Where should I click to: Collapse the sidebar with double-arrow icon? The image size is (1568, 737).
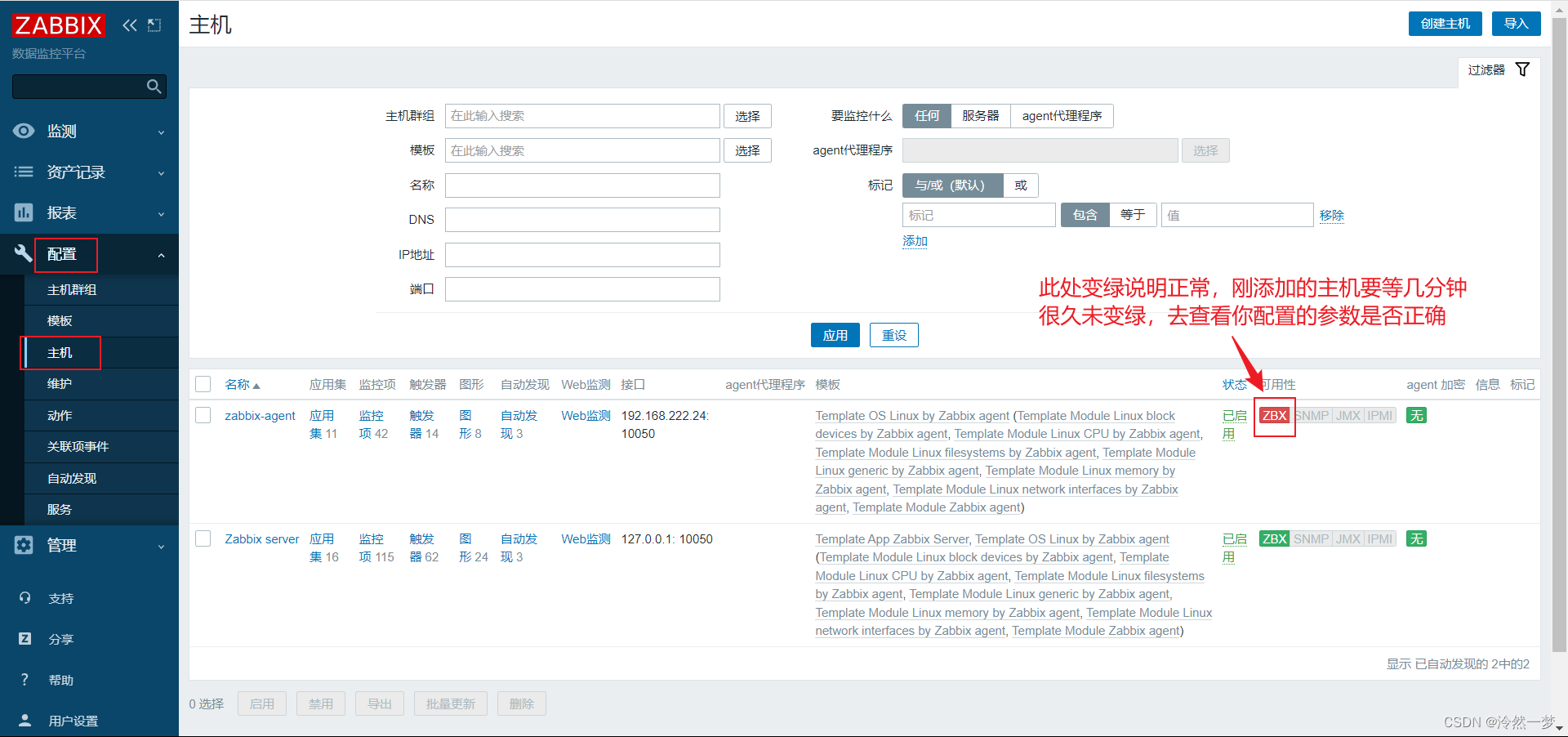pyautogui.click(x=130, y=25)
